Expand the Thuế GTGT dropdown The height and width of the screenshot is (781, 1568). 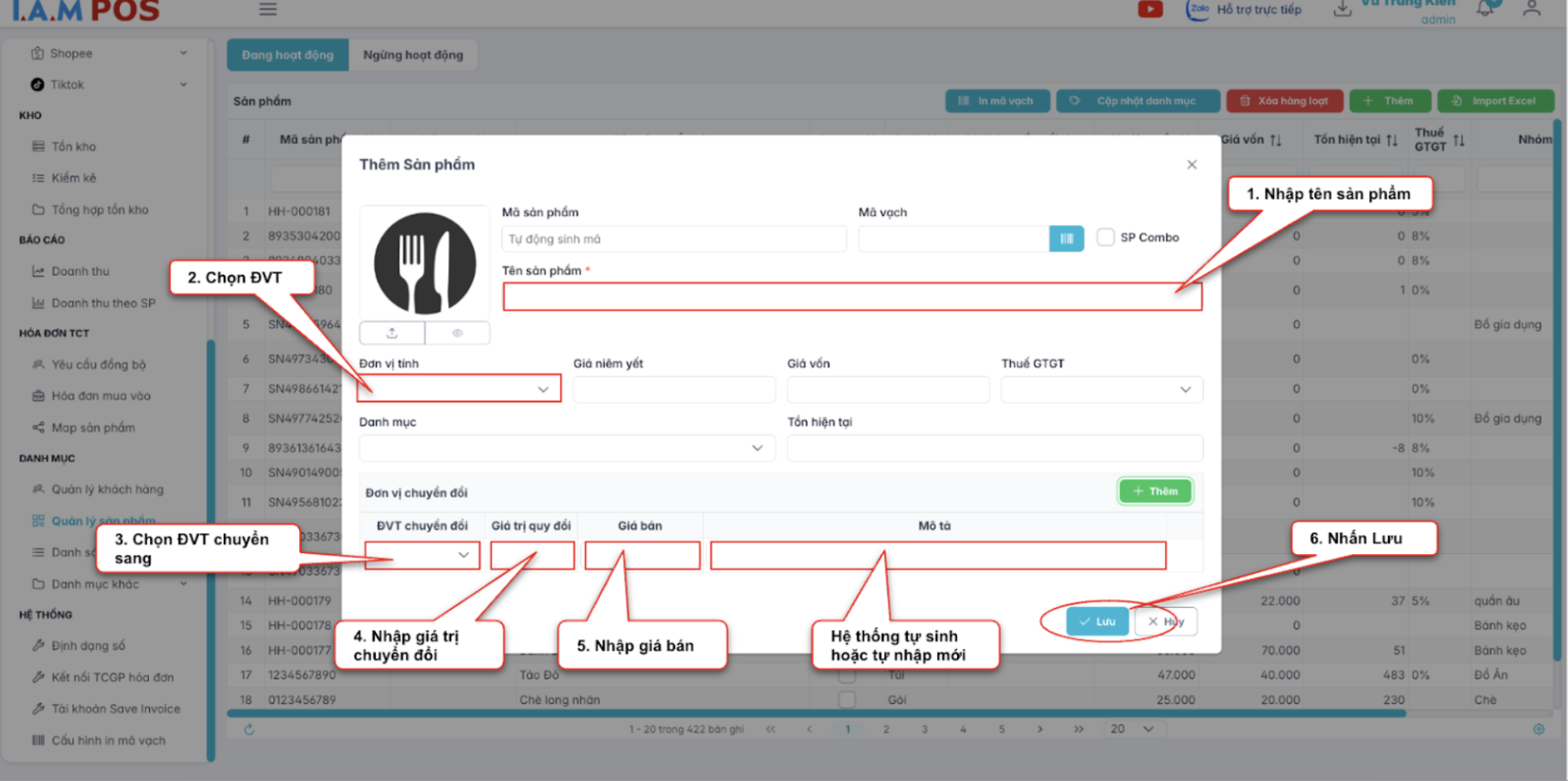[1101, 390]
